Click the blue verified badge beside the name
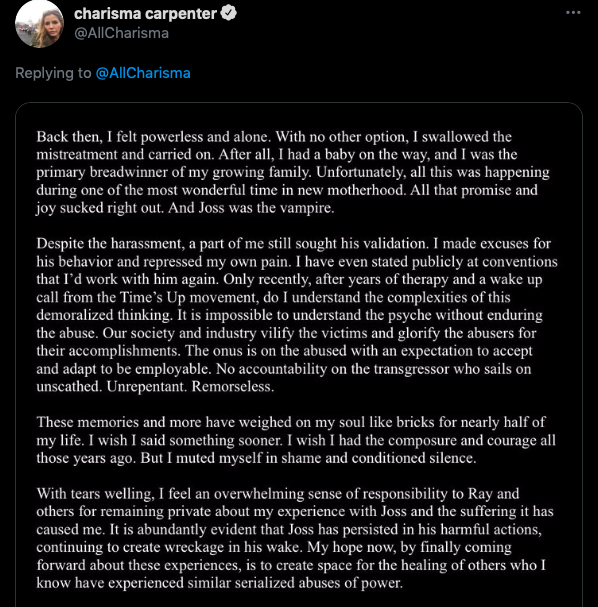Viewport: 598px width, 607px height. click(x=228, y=13)
